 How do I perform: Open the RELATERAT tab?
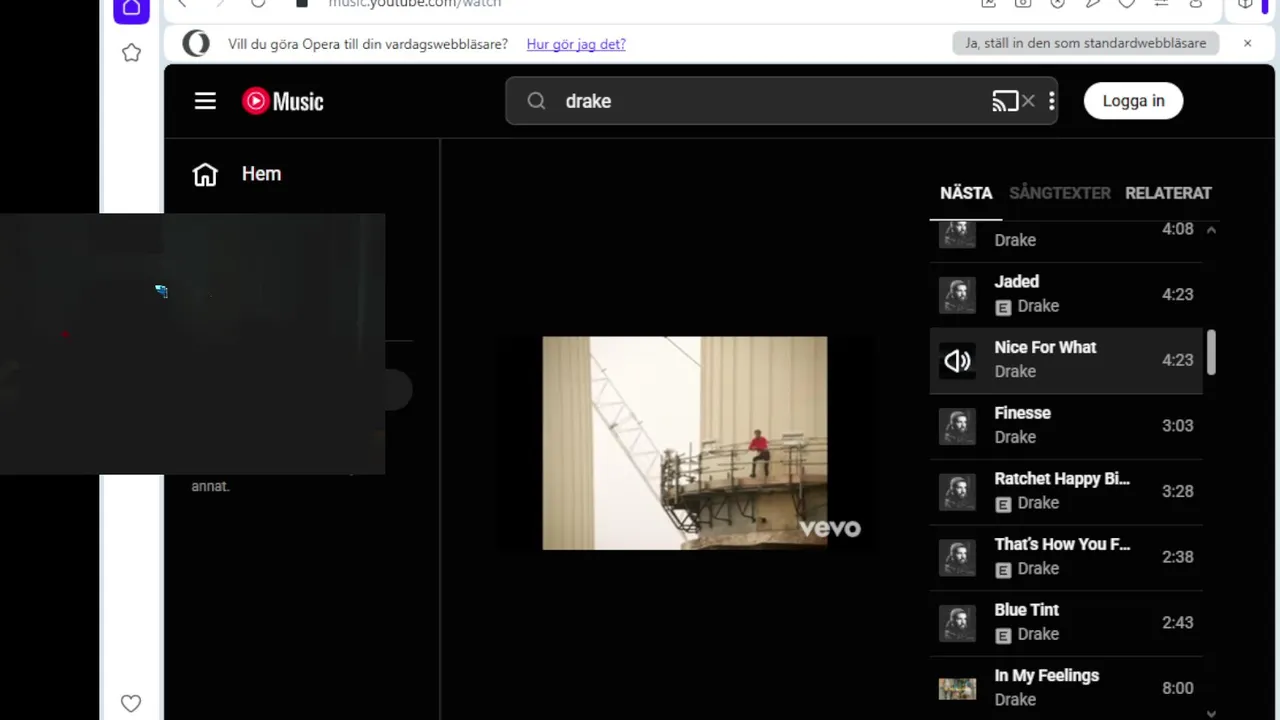click(x=1168, y=193)
